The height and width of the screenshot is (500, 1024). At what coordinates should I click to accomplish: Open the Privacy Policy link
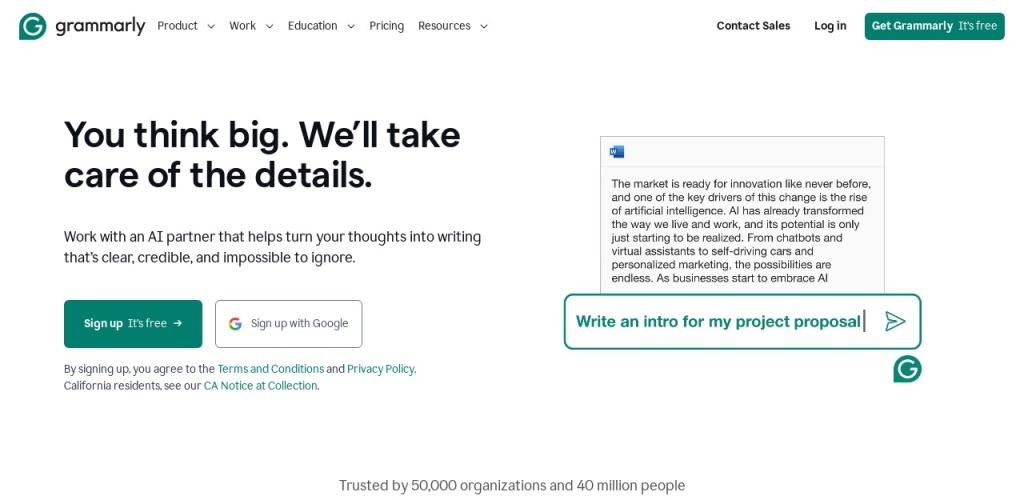pos(380,369)
